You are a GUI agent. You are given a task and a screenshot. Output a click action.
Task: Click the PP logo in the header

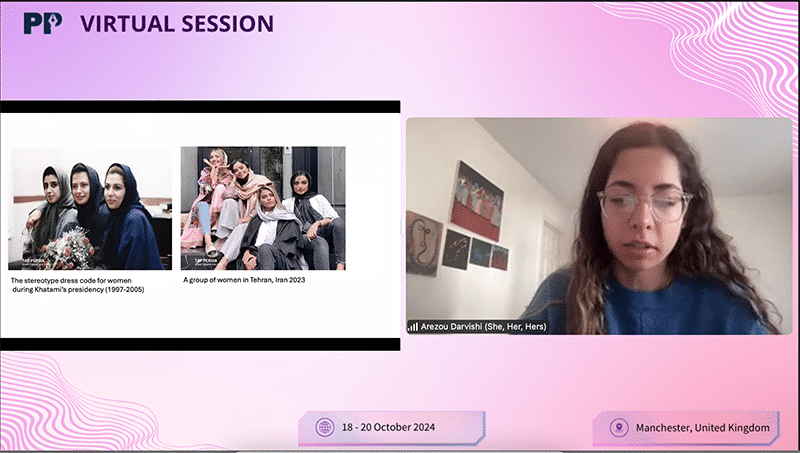(x=43, y=22)
